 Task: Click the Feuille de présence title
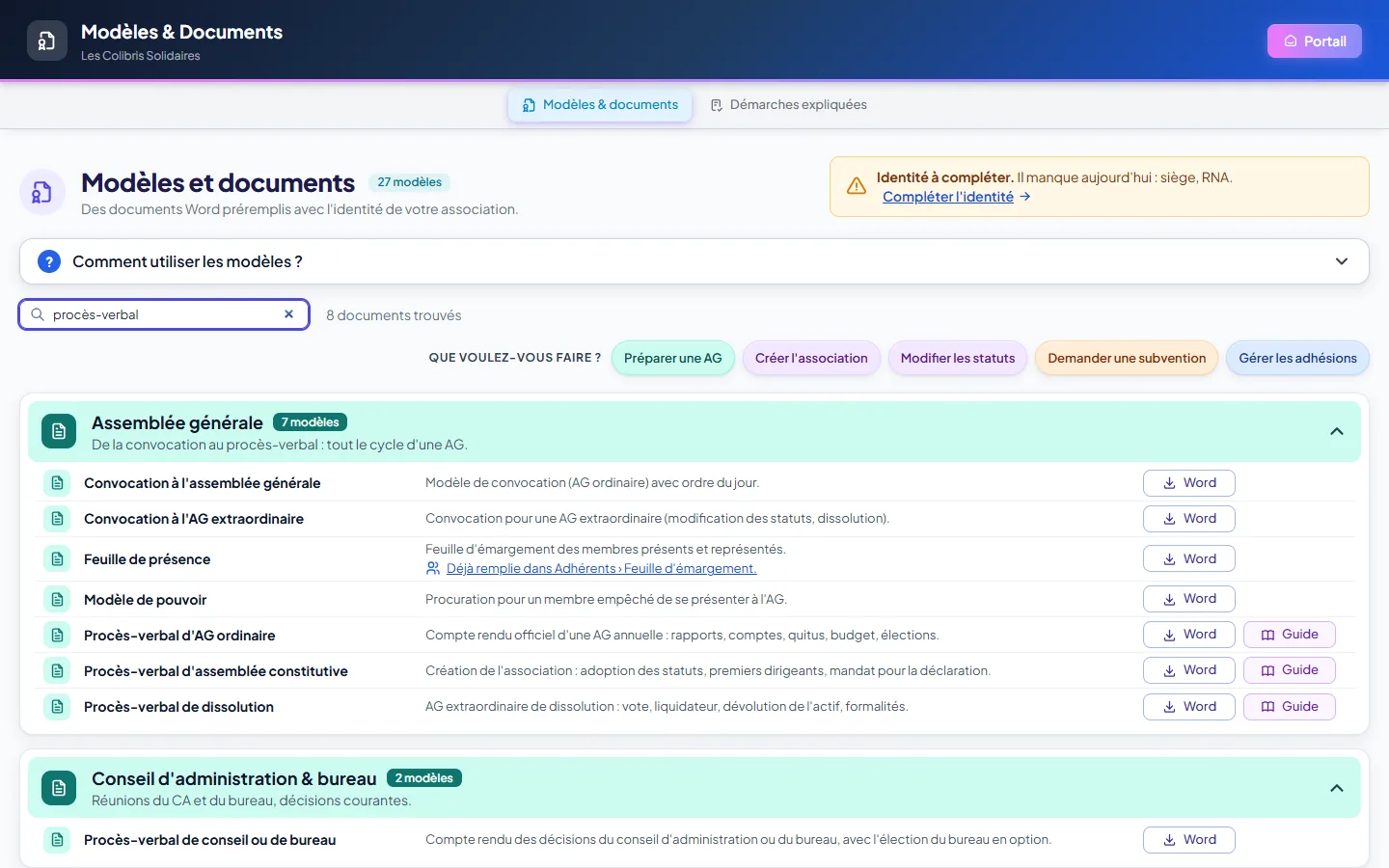(x=147, y=559)
